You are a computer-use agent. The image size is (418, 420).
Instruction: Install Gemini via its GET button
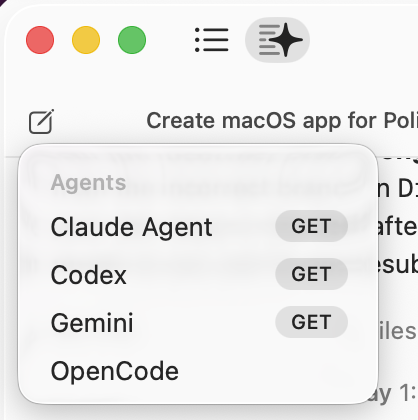click(x=311, y=322)
